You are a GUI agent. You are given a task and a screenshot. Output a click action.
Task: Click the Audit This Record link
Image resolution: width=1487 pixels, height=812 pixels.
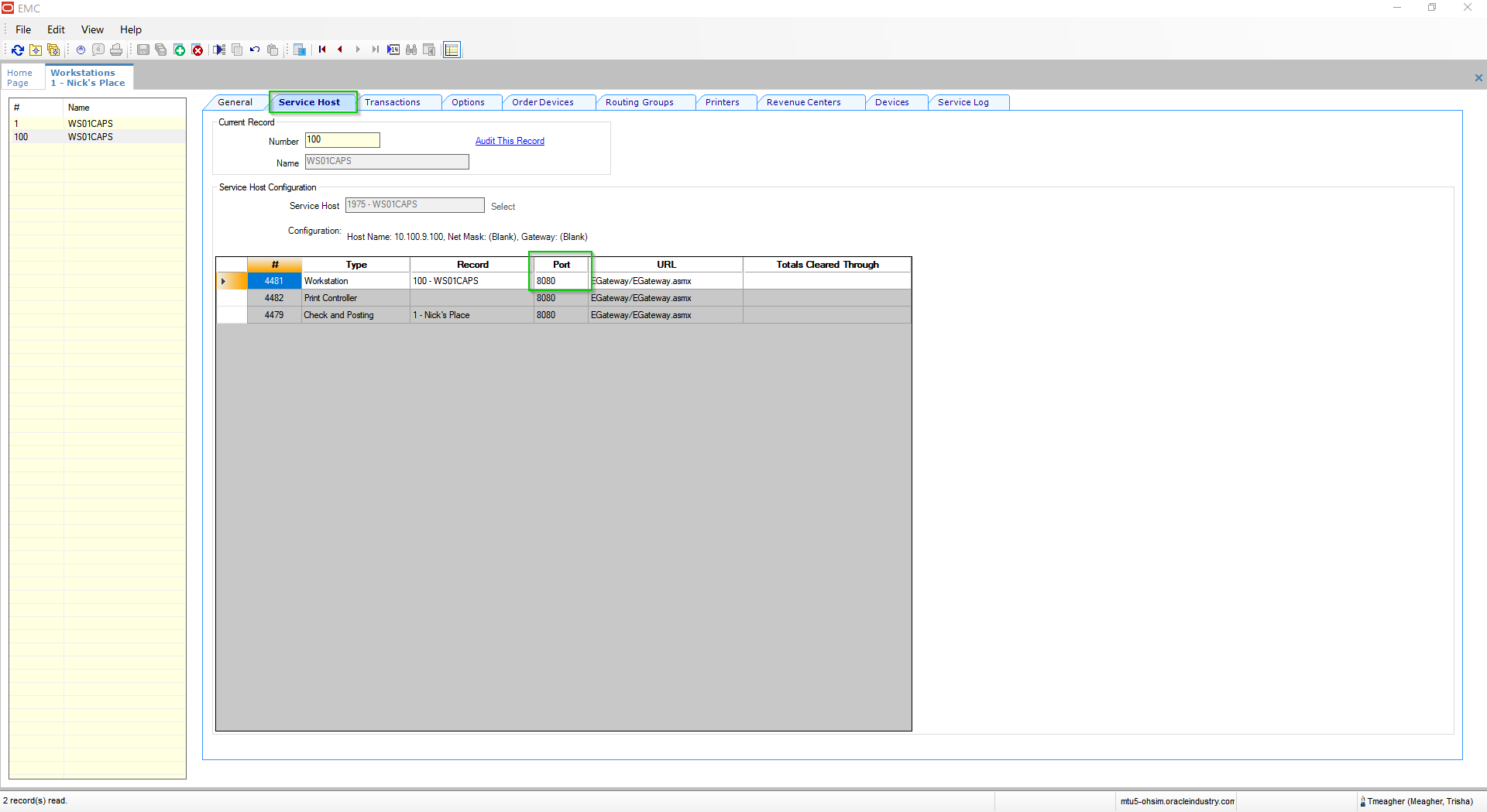pos(510,141)
